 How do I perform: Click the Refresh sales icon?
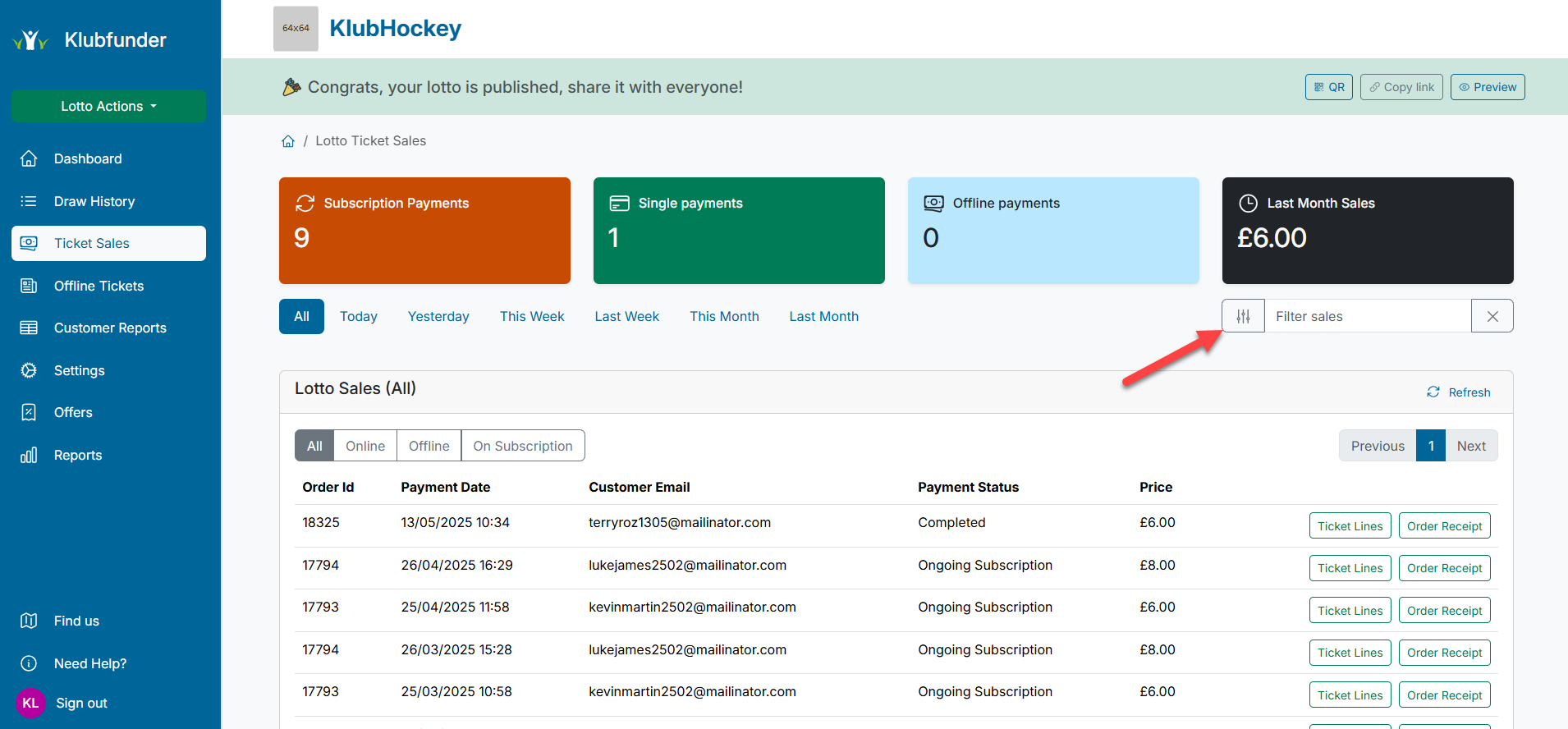pyautogui.click(x=1433, y=392)
